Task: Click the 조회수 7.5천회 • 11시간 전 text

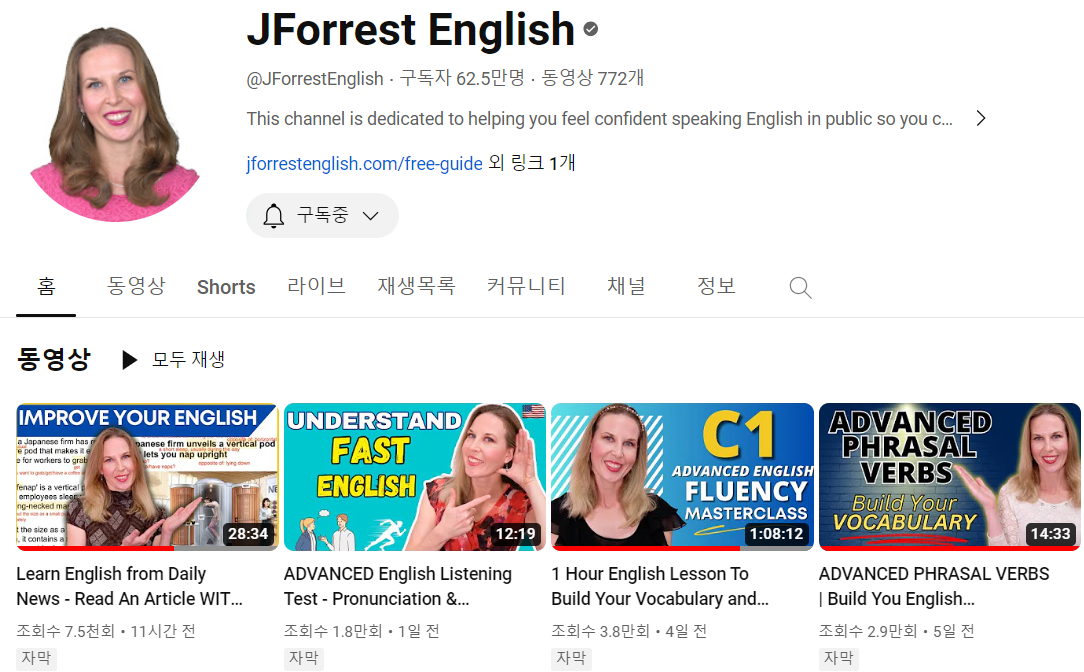Action: tap(106, 631)
